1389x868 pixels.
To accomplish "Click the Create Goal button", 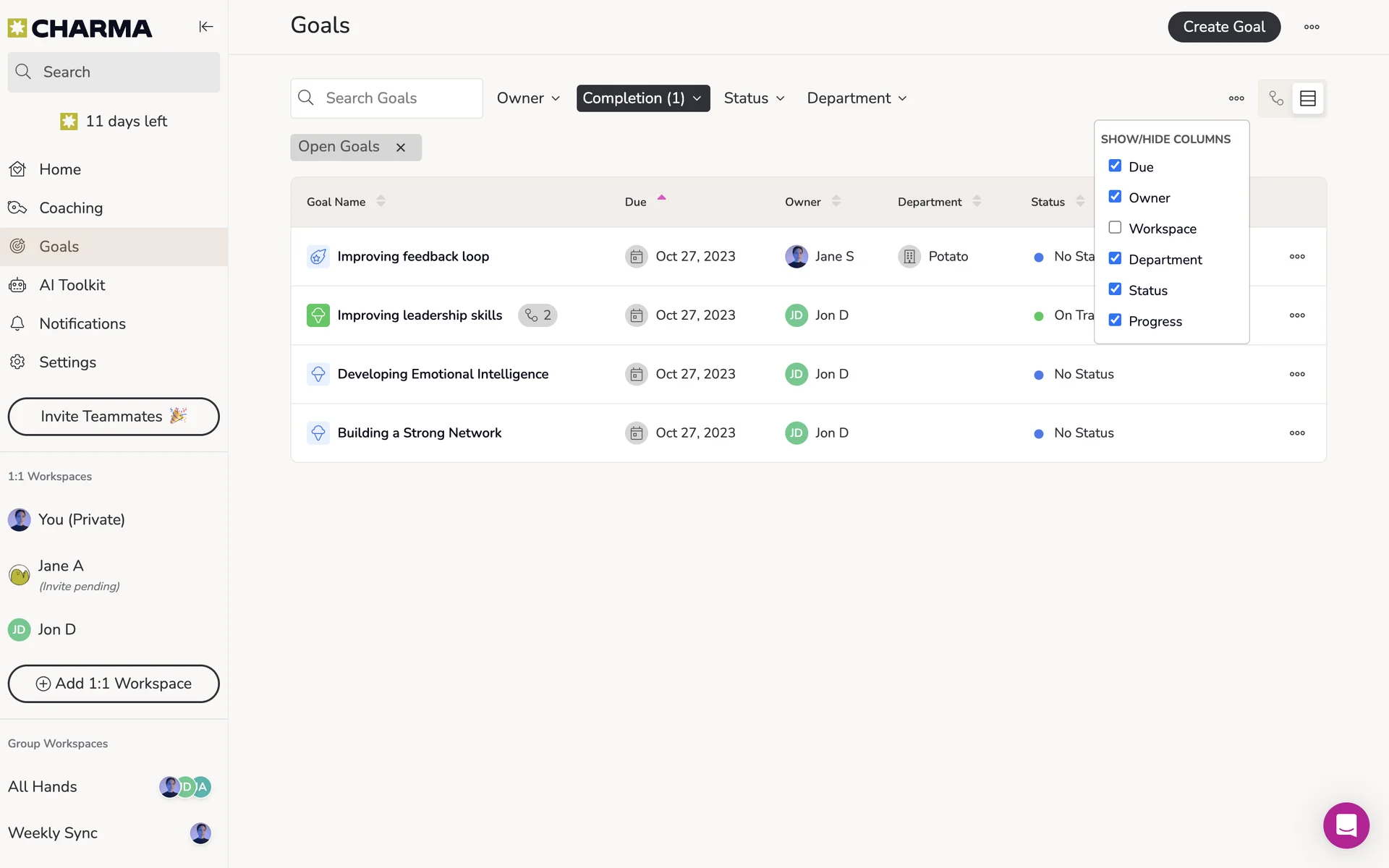I will 1223,27.
